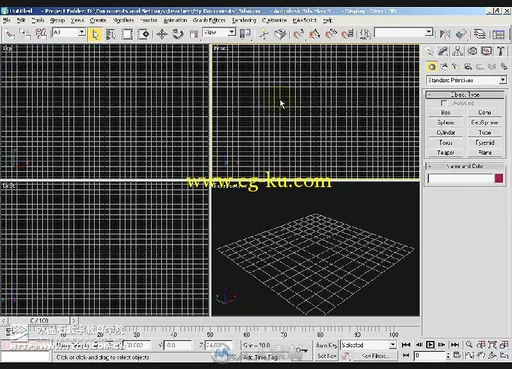Open the reference coordinate 'View' dropdown
The image size is (512, 369).
[232, 32]
